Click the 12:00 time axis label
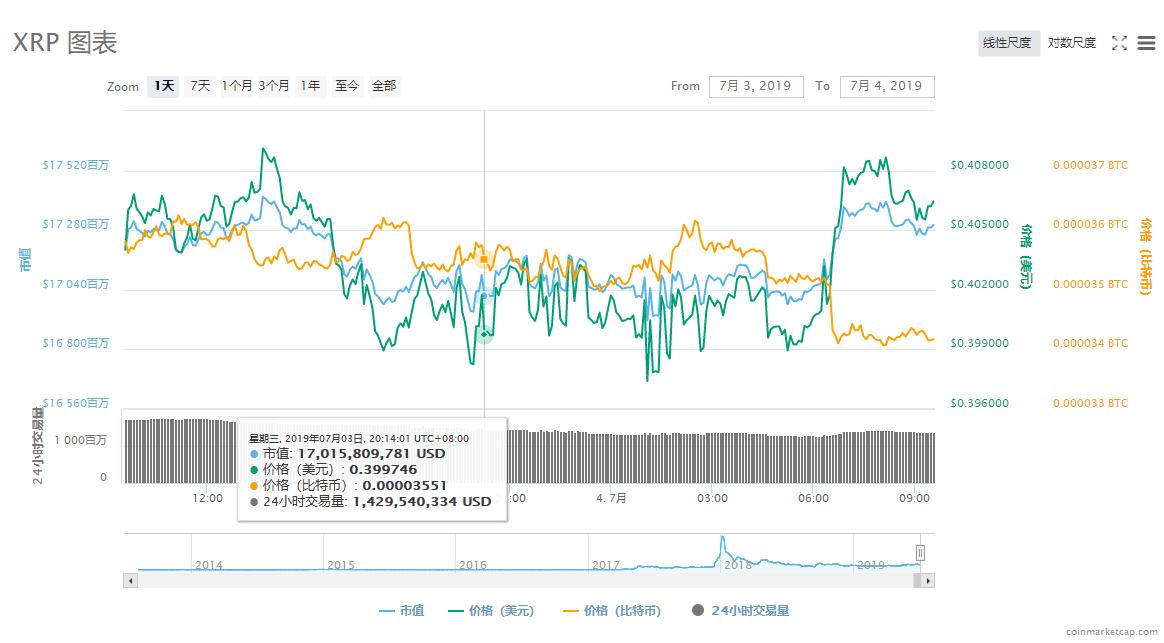The height and width of the screenshot is (643, 1164). point(207,498)
